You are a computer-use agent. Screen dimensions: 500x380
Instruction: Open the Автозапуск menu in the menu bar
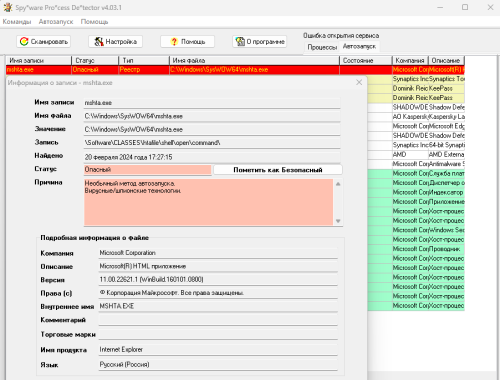pos(56,22)
